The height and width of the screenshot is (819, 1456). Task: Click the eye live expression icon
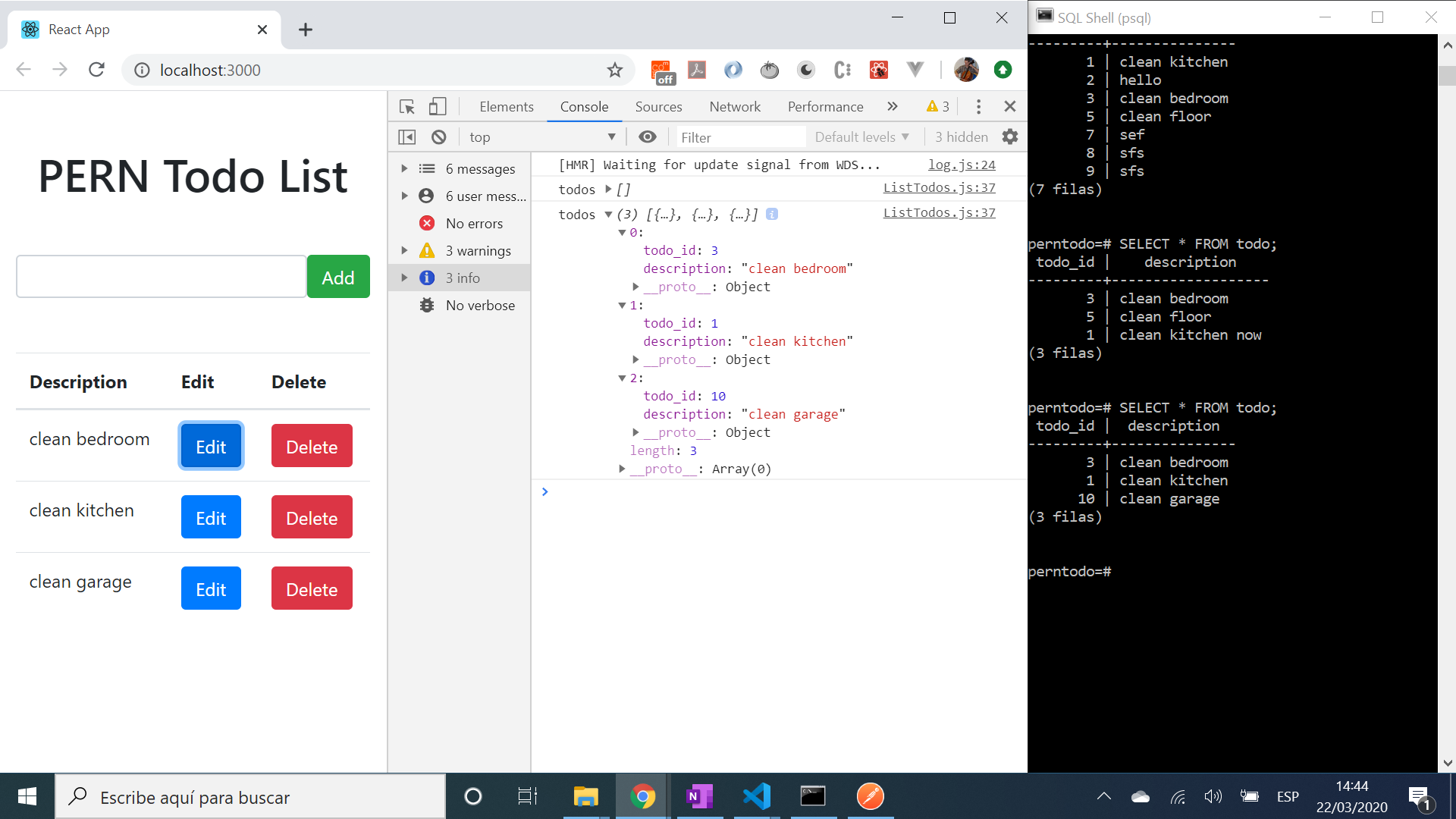[648, 137]
